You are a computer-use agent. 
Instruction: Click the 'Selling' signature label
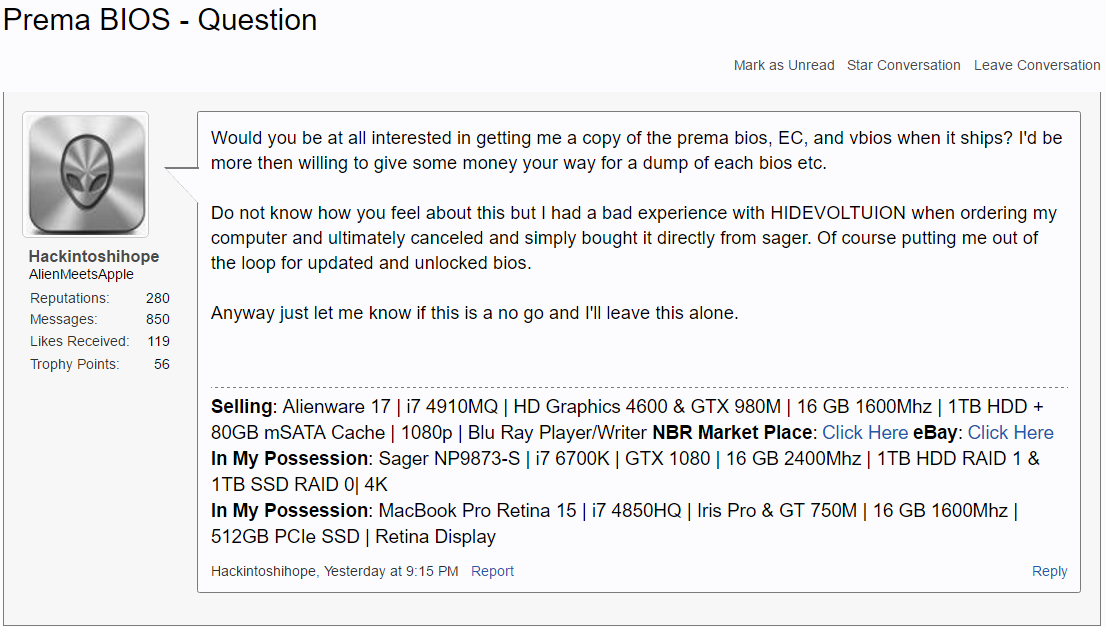pyautogui.click(x=241, y=407)
